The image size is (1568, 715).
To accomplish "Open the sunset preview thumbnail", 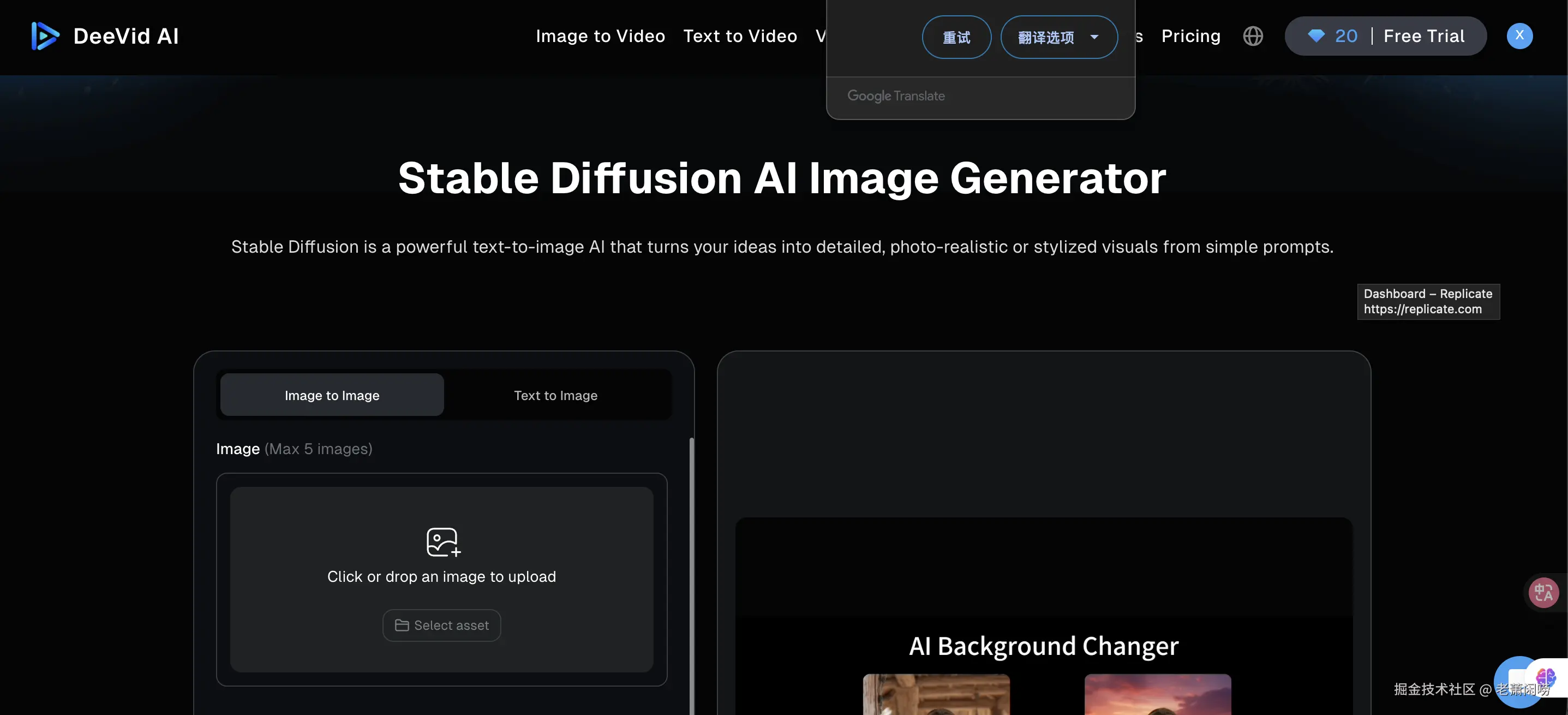I will 1157,694.
